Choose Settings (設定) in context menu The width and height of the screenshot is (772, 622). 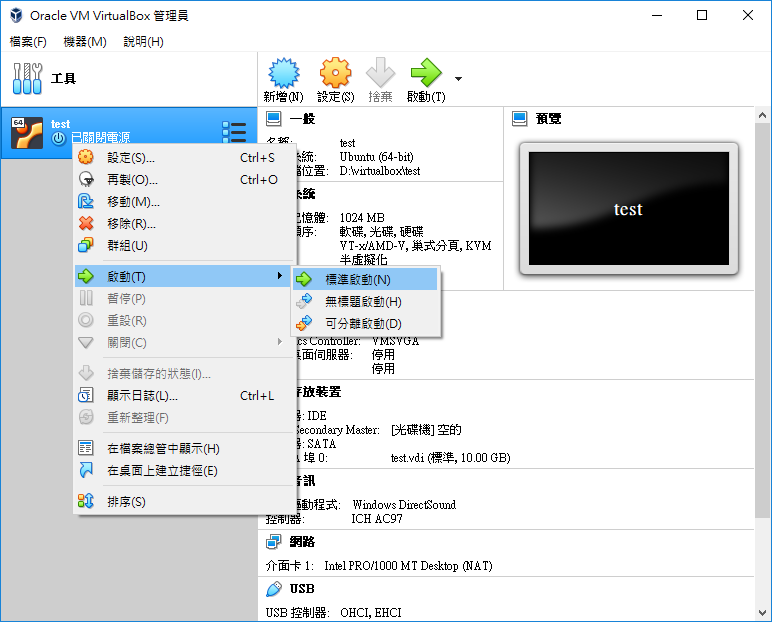(x=186, y=158)
